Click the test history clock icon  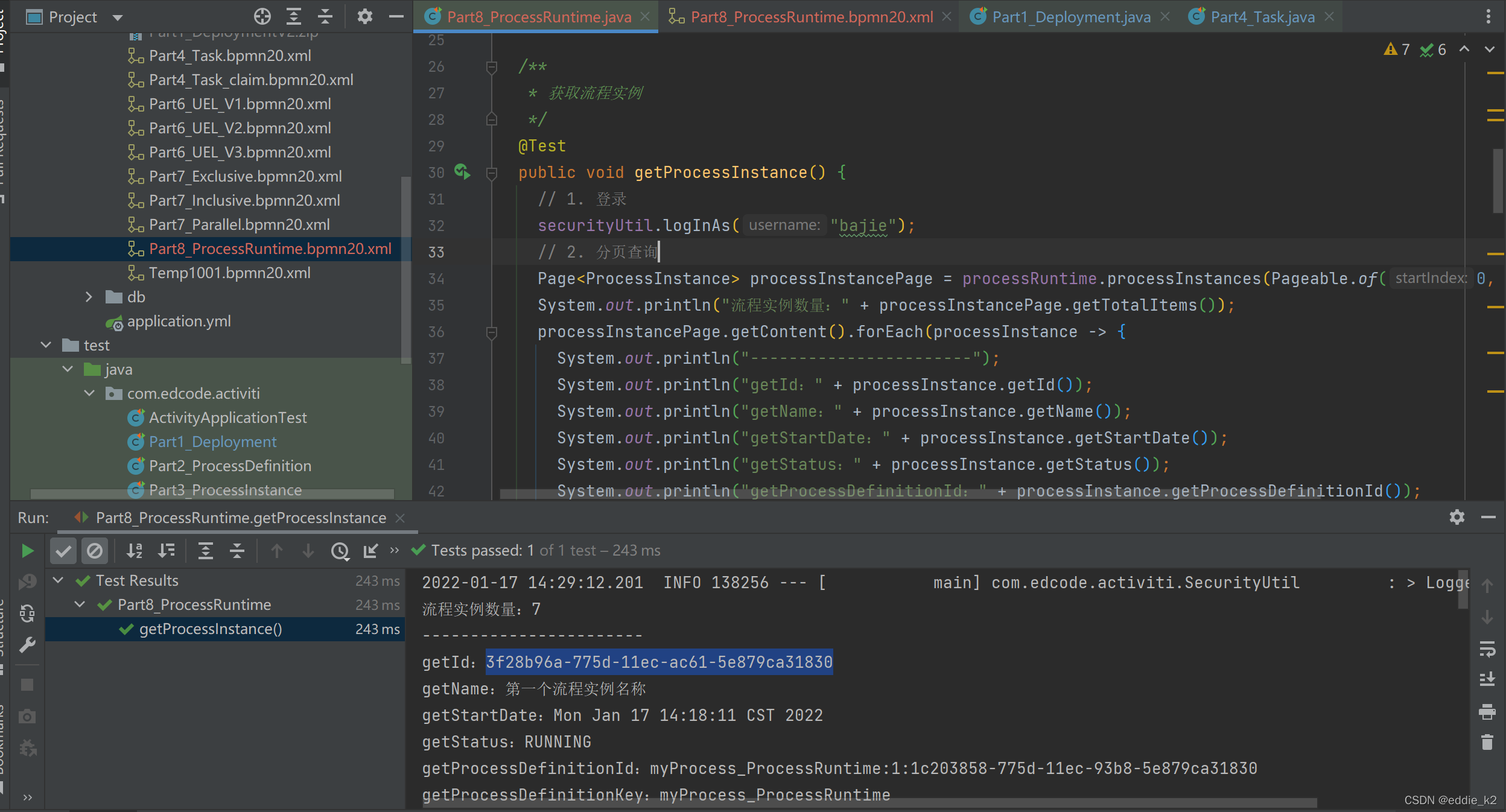click(340, 551)
